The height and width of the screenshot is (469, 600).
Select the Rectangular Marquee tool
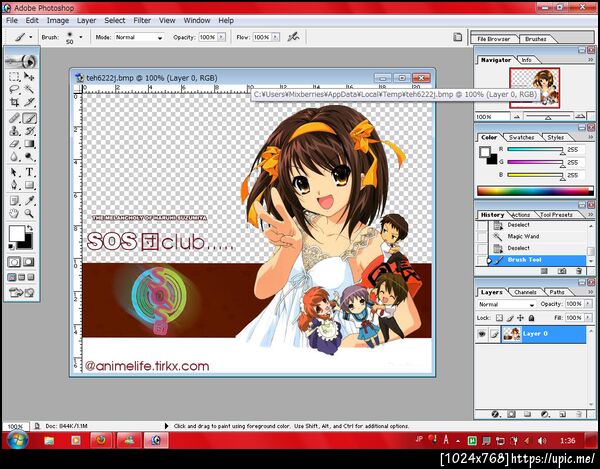pos(14,77)
